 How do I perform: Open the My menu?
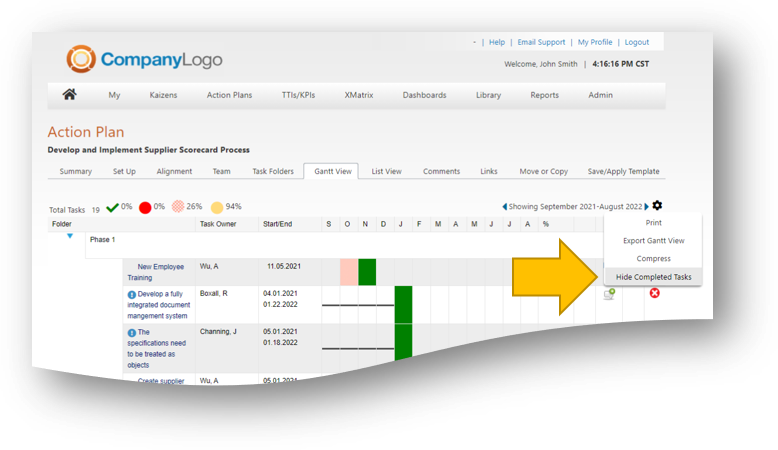[114, 95]
